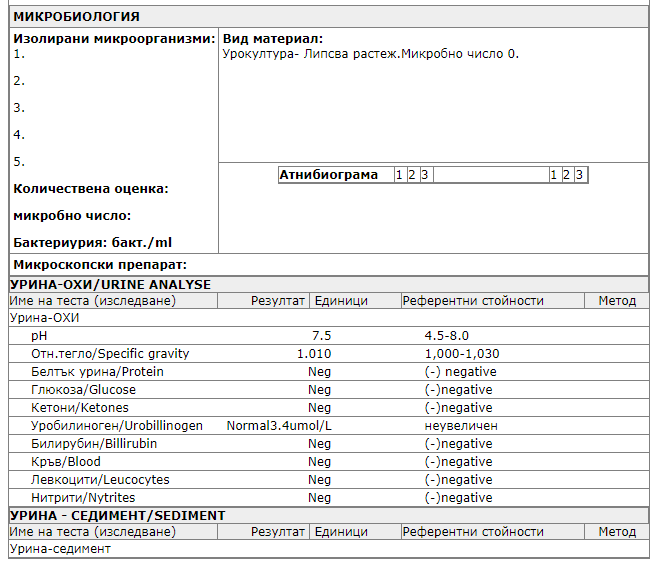670x570 pixels.
Task: Click the Кръв/Blood test name
Action: (66, 462)
